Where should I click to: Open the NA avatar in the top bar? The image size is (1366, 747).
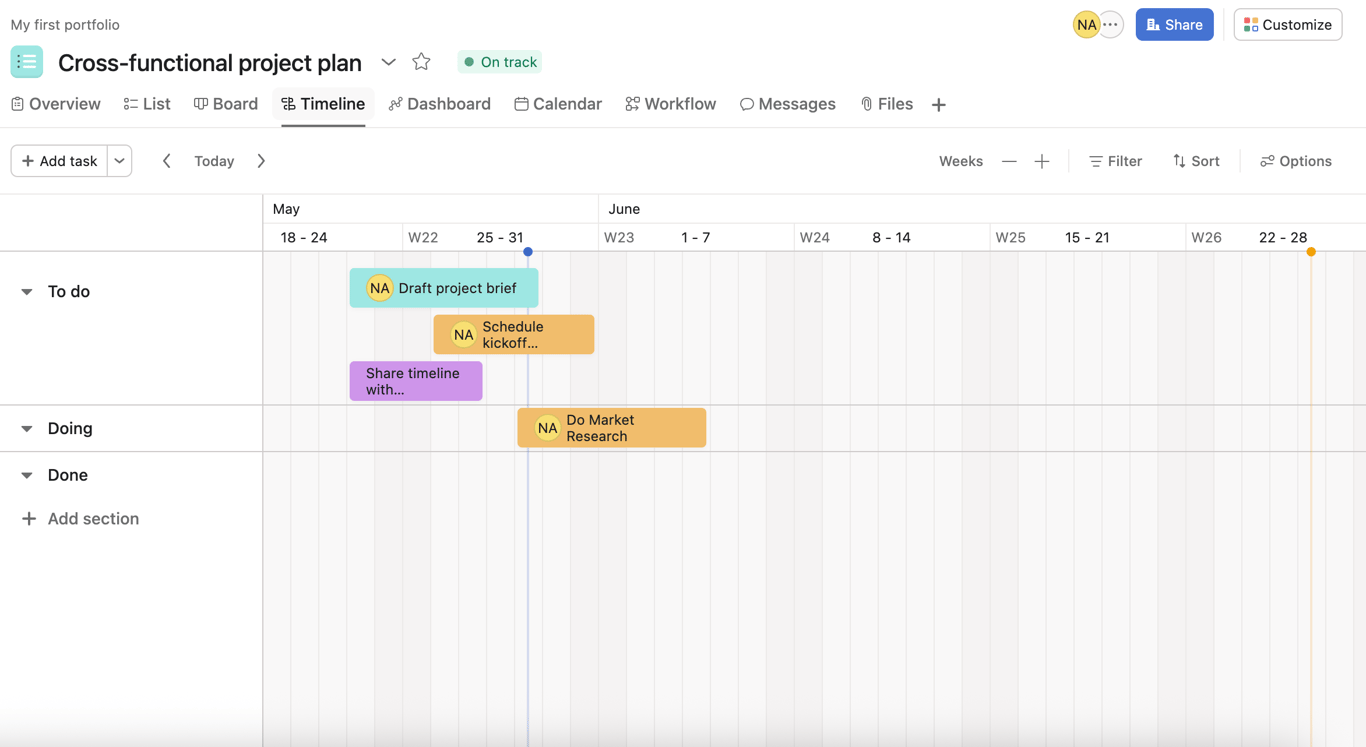pyautogui.click(x=1086, y=23)
